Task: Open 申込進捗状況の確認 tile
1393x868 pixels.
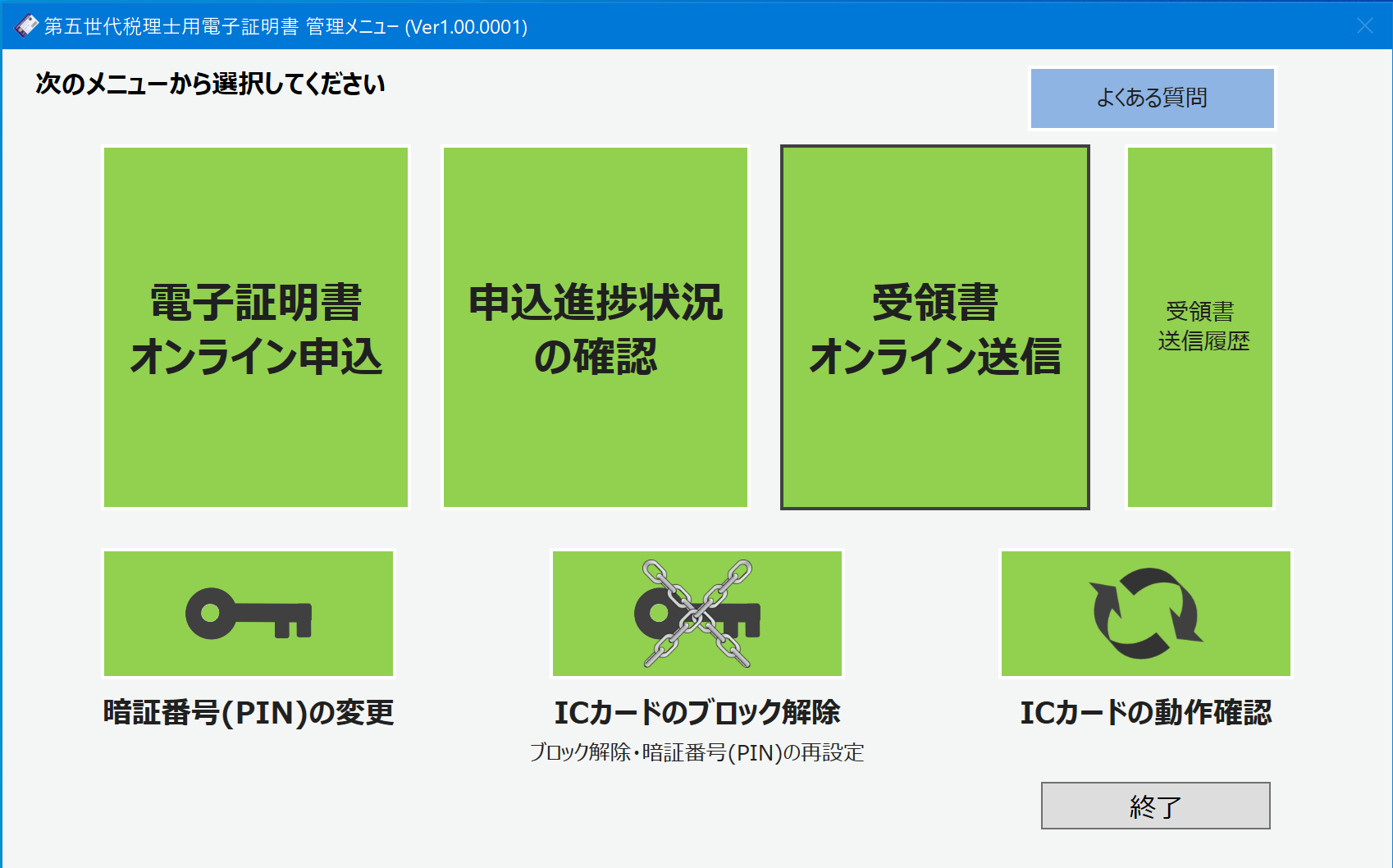Action: pos(596,327)
